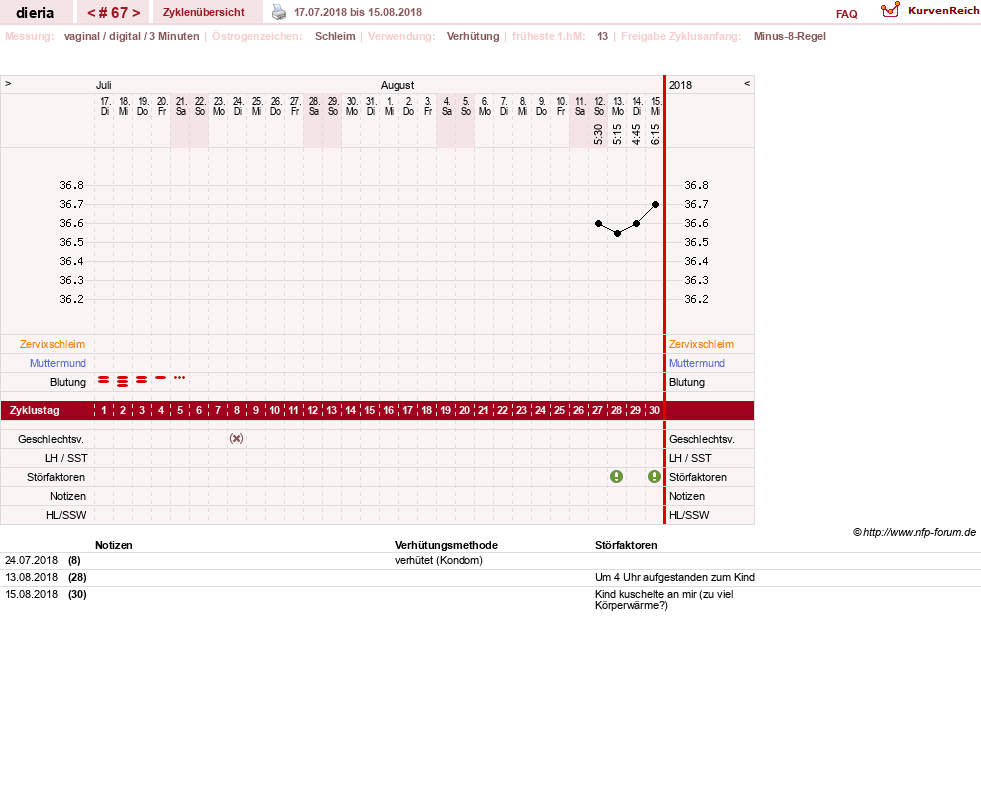Click the '>' arrow at the chart's top-left corner
Viewport: 981px width, 798px height.
[x=8, y=83]
